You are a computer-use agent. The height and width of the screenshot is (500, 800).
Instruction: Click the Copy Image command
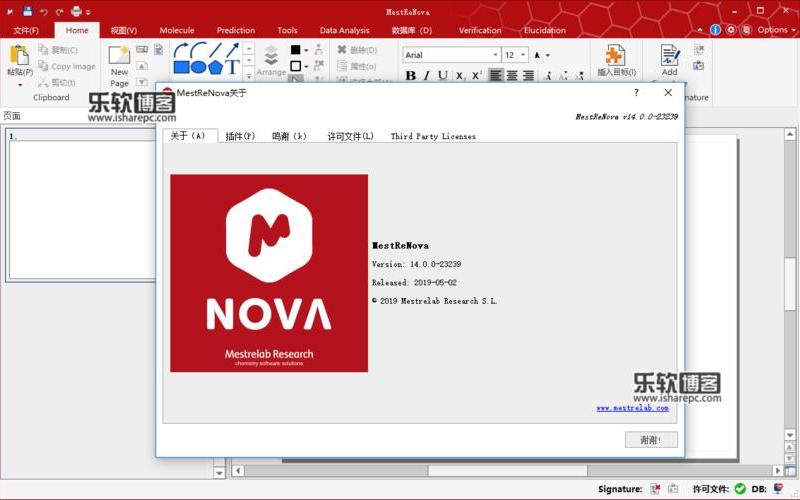pyautogui.click(x=67, y=66)
